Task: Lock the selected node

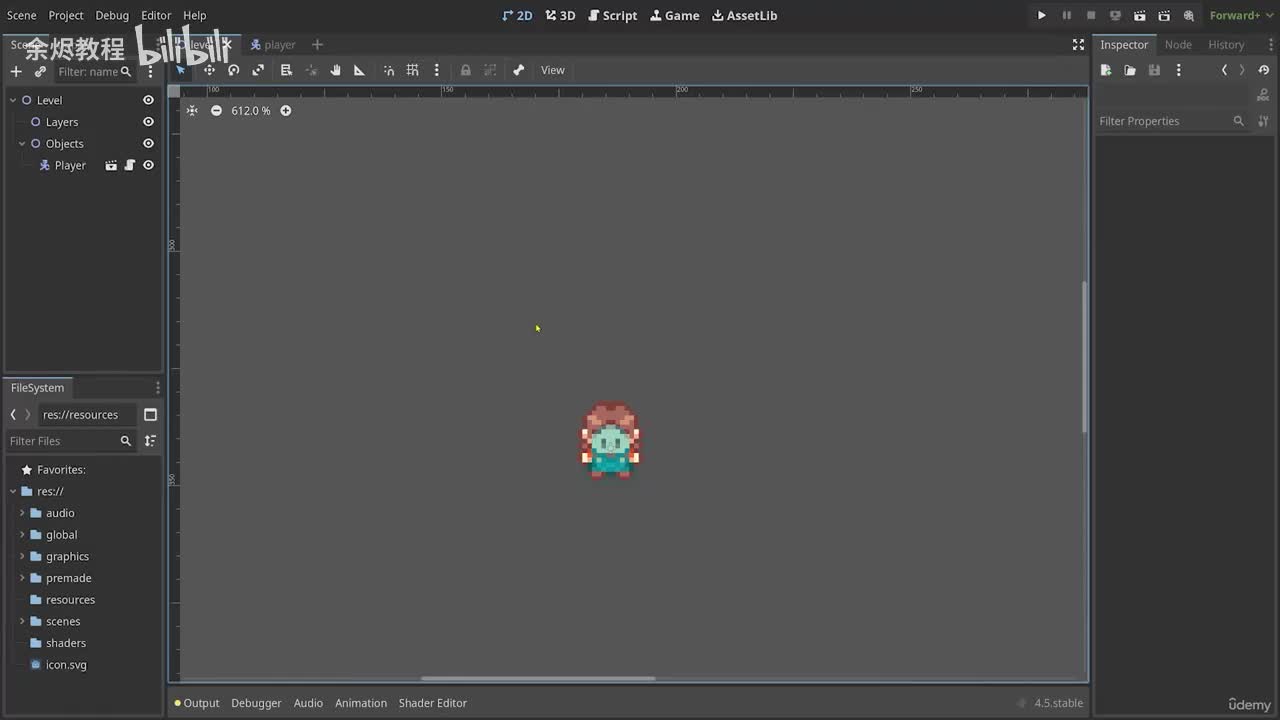Action: point(465,70)
